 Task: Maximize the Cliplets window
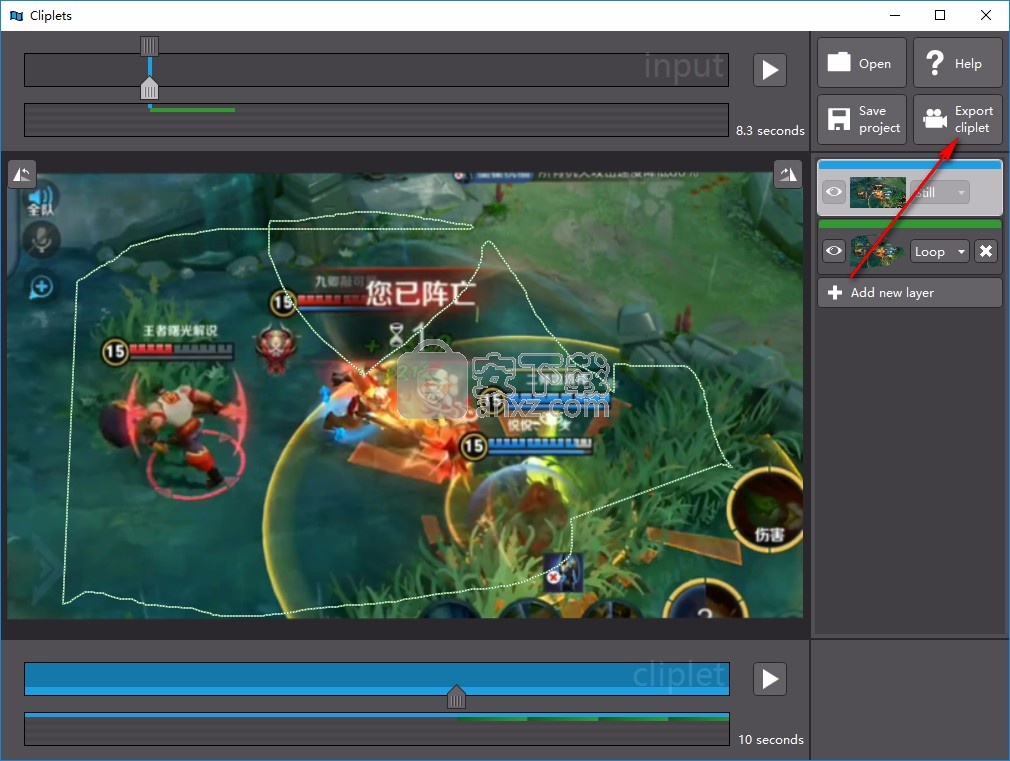tap(940, 15)
